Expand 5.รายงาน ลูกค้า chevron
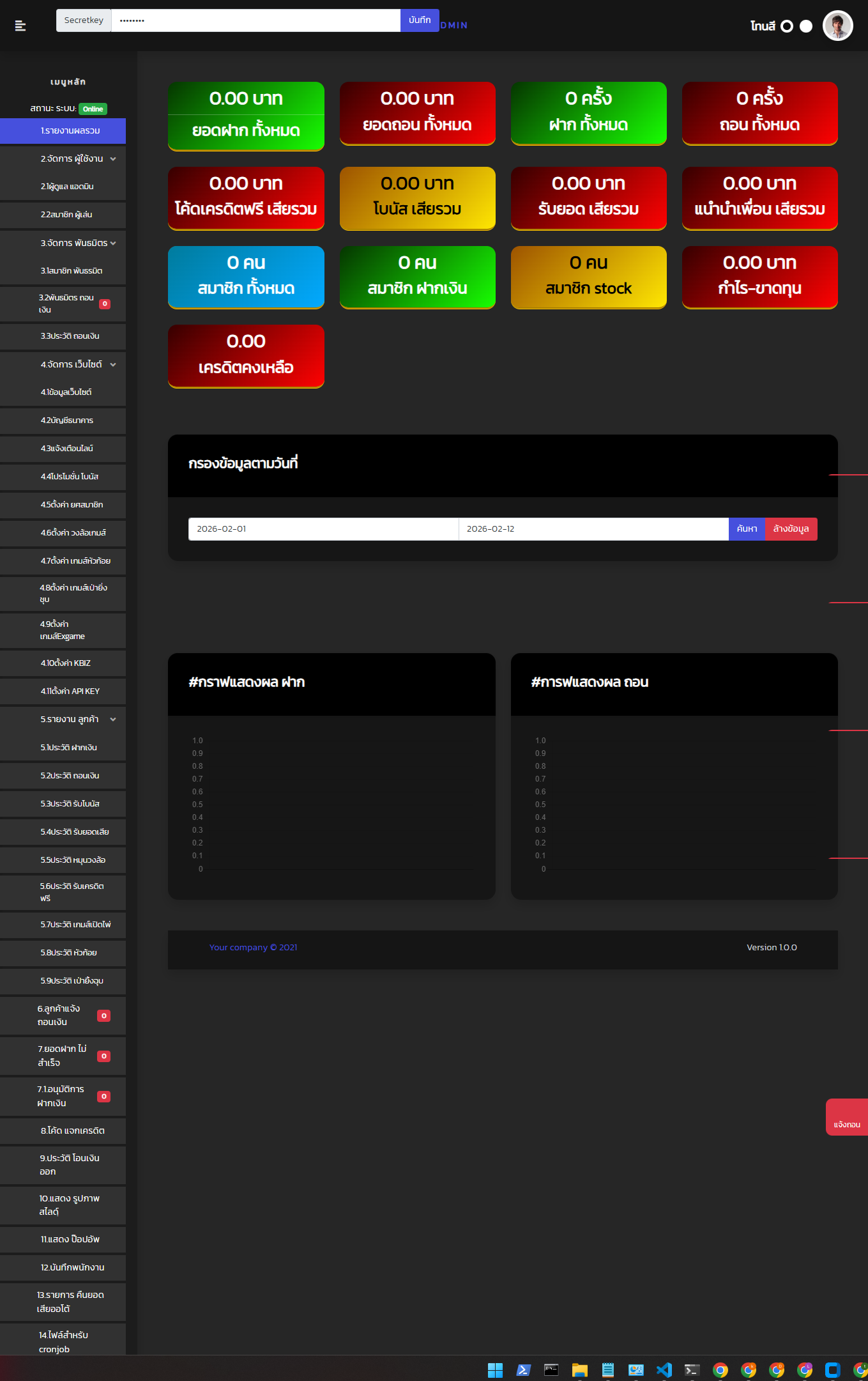The height and width of the screenshot is (1381, 868). (x=113, y=720)
